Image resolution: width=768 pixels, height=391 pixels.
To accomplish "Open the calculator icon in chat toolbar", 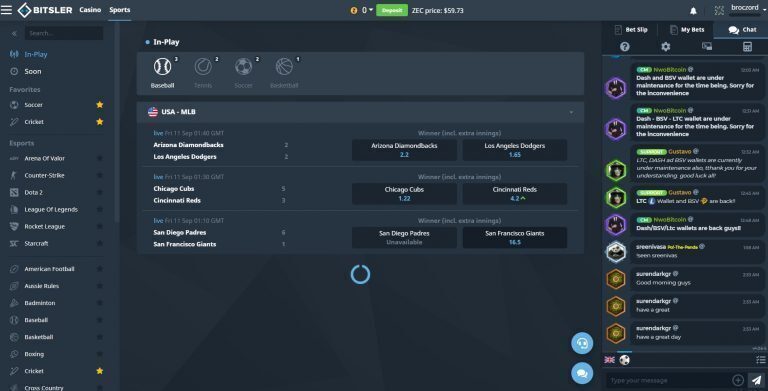I will [747, 47].
